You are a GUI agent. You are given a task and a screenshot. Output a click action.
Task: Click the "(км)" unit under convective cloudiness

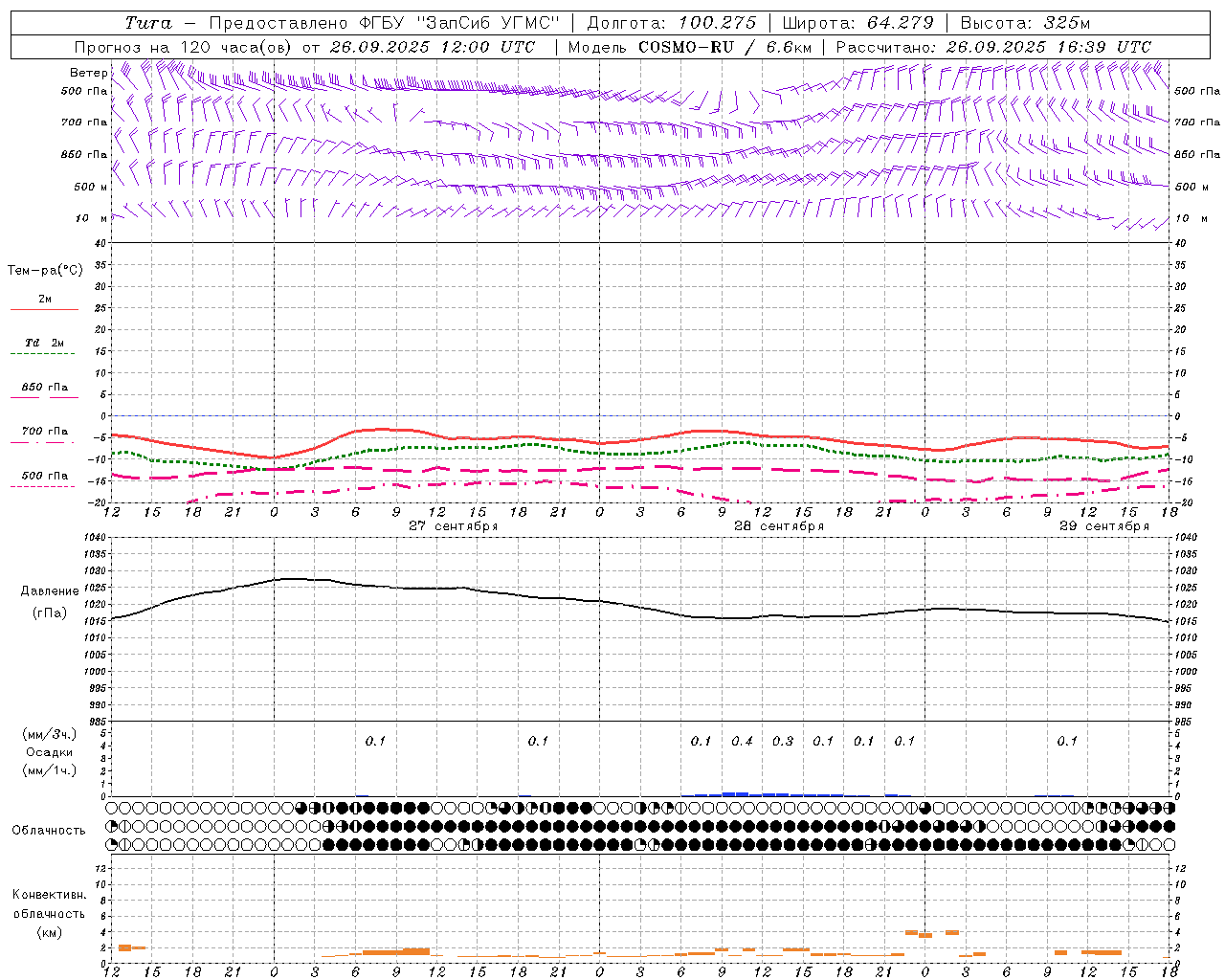click(x=50, y=932)
